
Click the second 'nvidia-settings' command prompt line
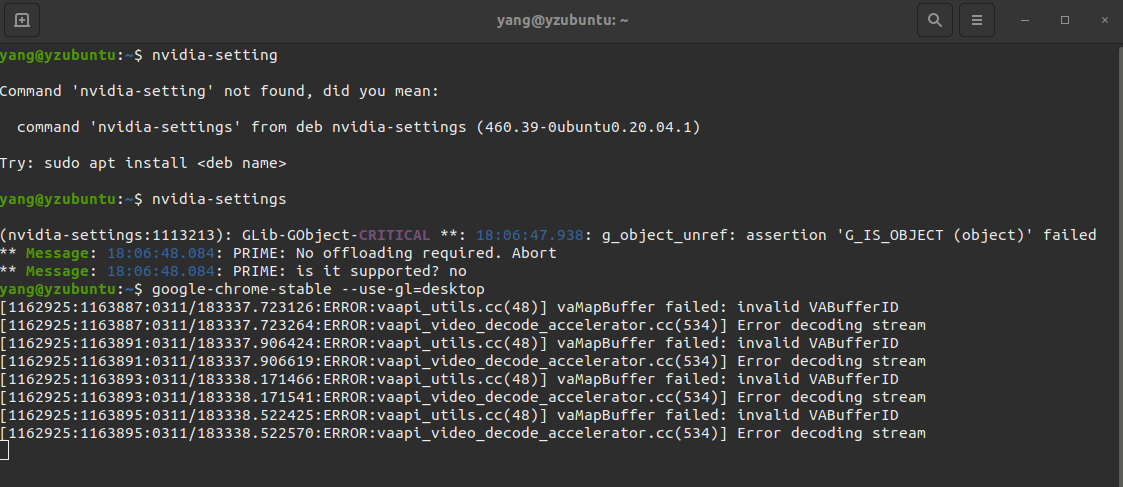[218, 199]
